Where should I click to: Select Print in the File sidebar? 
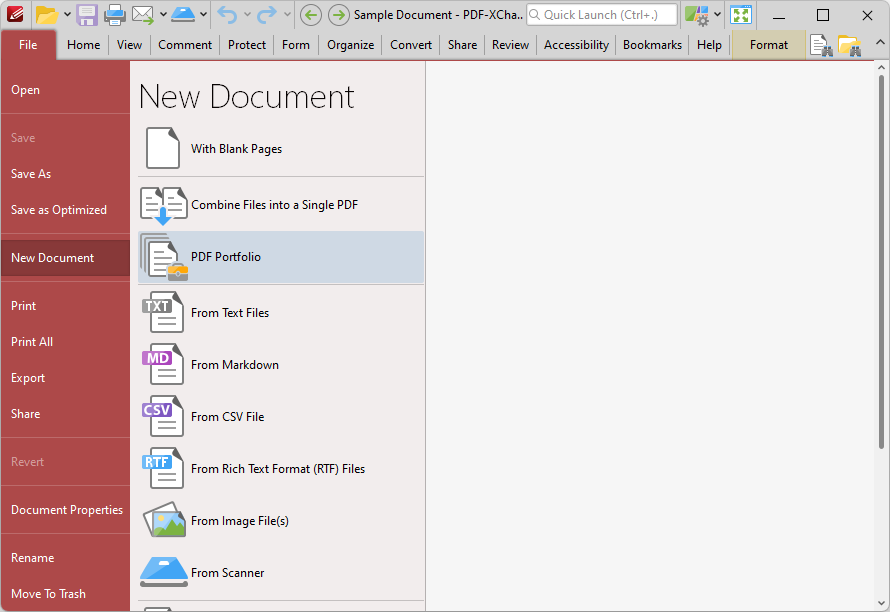click(x=65, y=305)
